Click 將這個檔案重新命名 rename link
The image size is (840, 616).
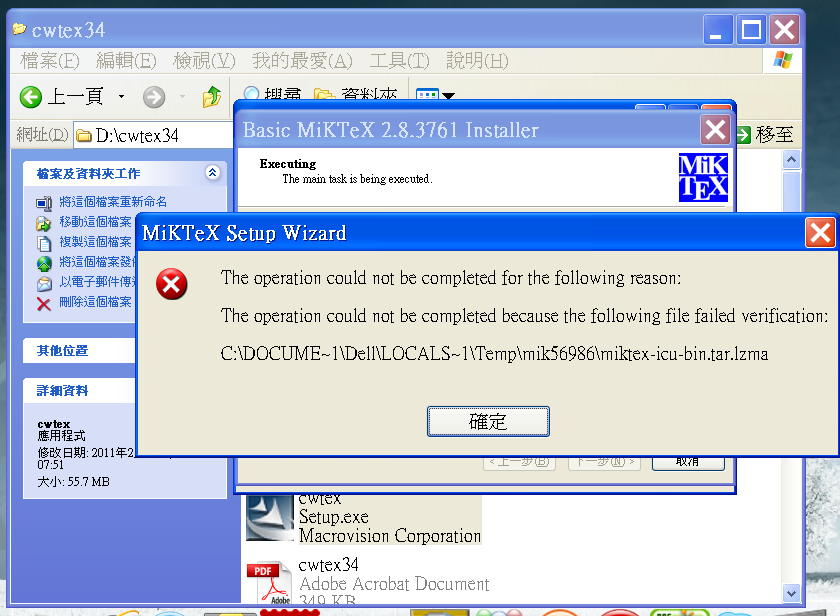(113, 202)
